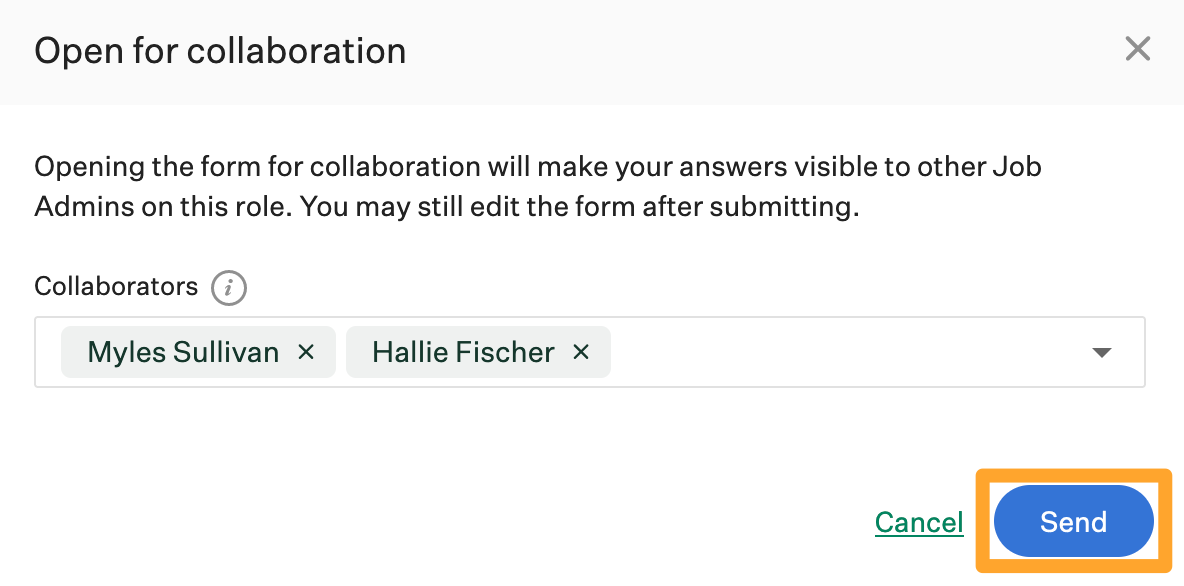Click Cancel to abort sending

(918, 521)
